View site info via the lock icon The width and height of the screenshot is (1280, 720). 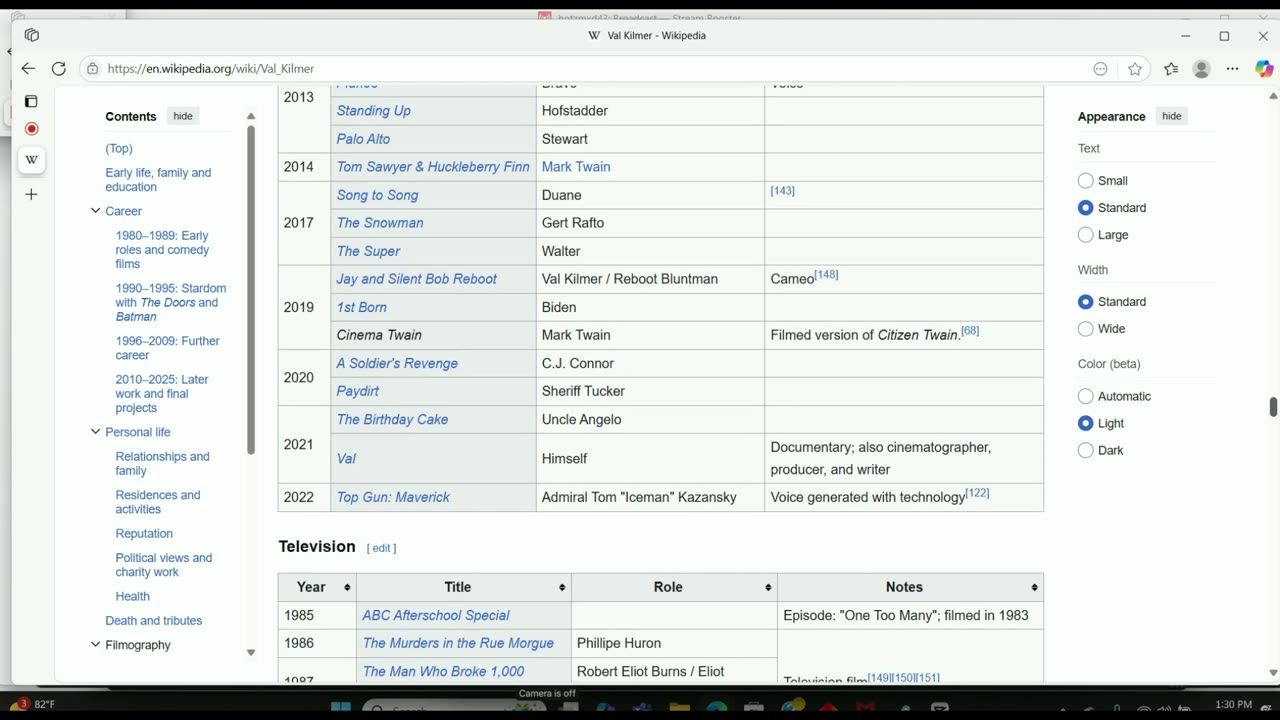(93, 69)
